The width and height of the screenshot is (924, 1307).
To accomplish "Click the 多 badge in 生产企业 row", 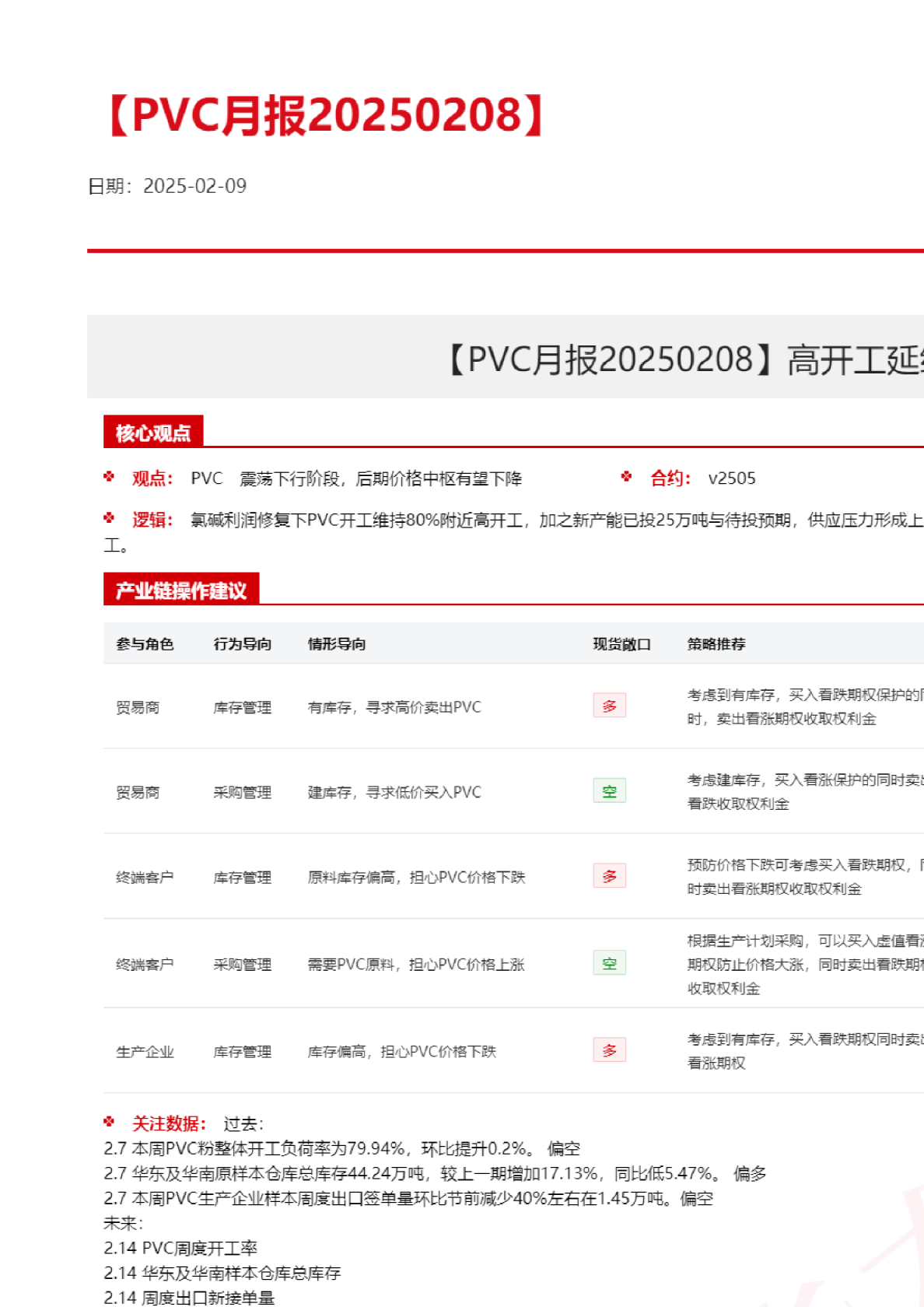I will [x=609, y=1050].
